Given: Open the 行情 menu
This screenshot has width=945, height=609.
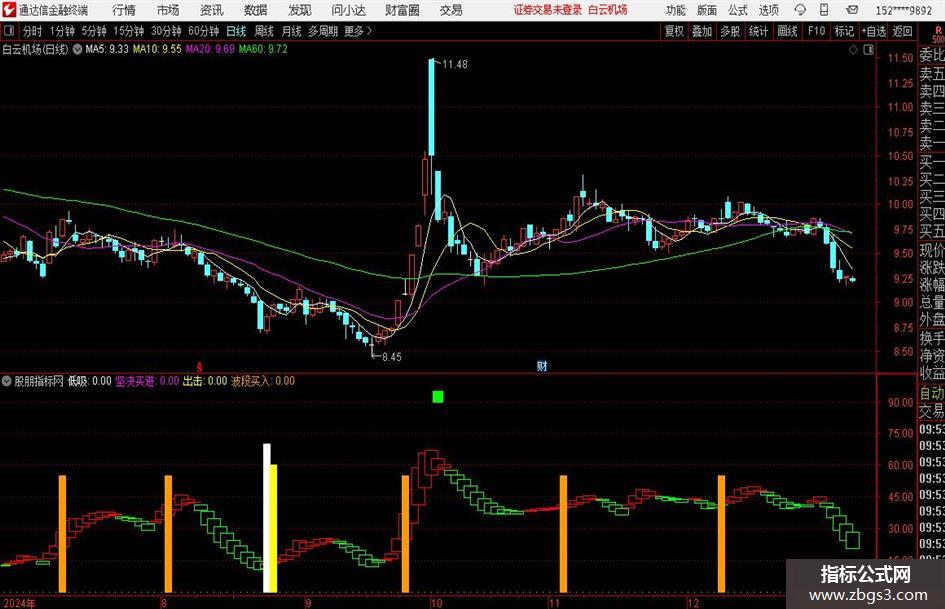Looking at the screenshot, I should (x=124, y=10).
